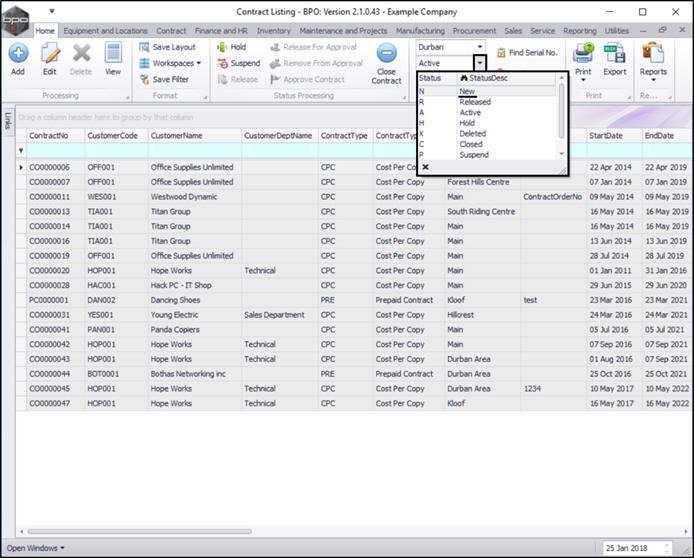Screen dimensions: 694x558
Task: Select Deleted in the status list
Action: coord(486,134)
